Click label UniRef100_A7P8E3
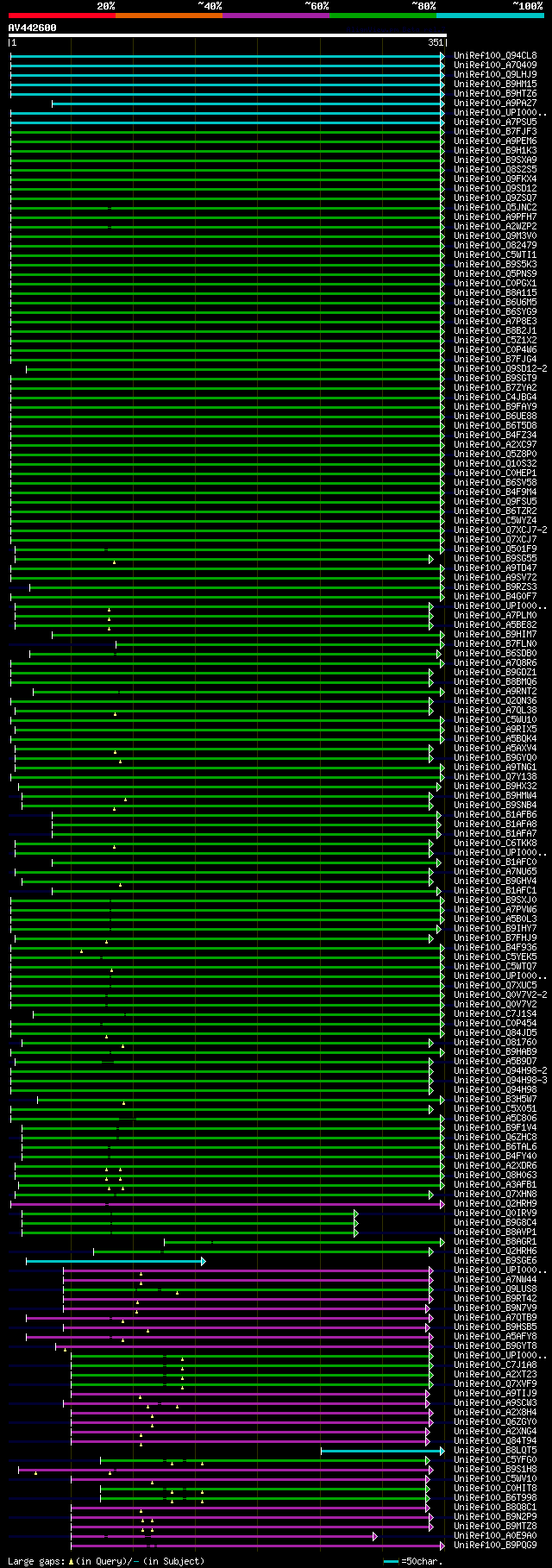Viewport: 552px width, 1568px height. click(495, 322)
